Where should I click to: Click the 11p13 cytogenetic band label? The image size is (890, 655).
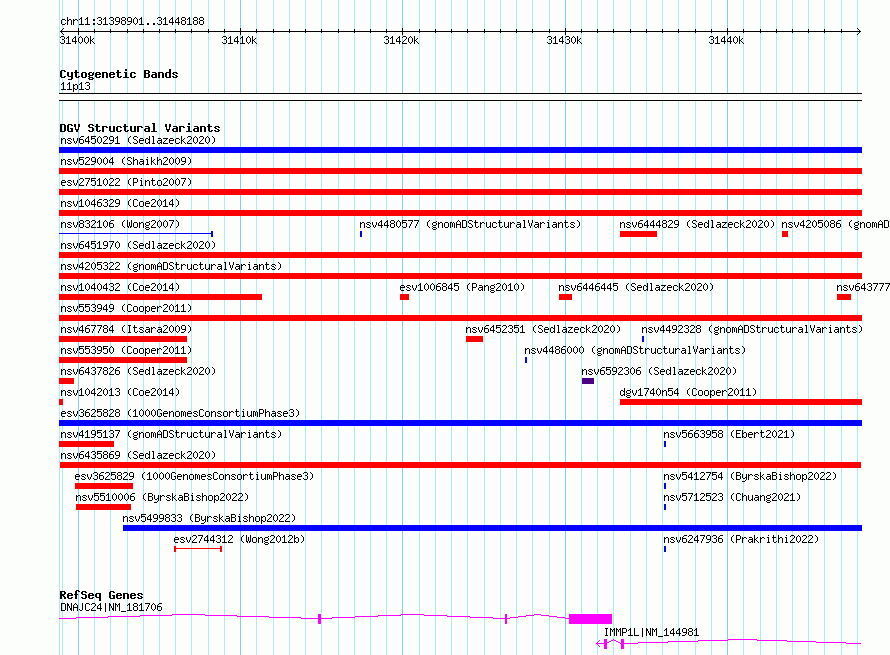[75, 86]
